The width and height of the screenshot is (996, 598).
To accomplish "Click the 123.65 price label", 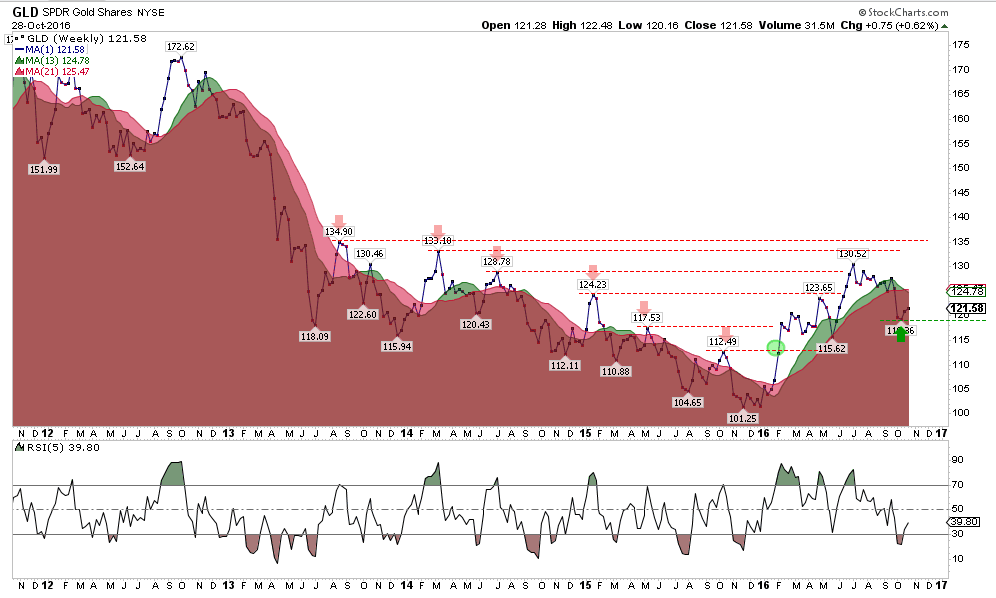I will coord(819,288).
